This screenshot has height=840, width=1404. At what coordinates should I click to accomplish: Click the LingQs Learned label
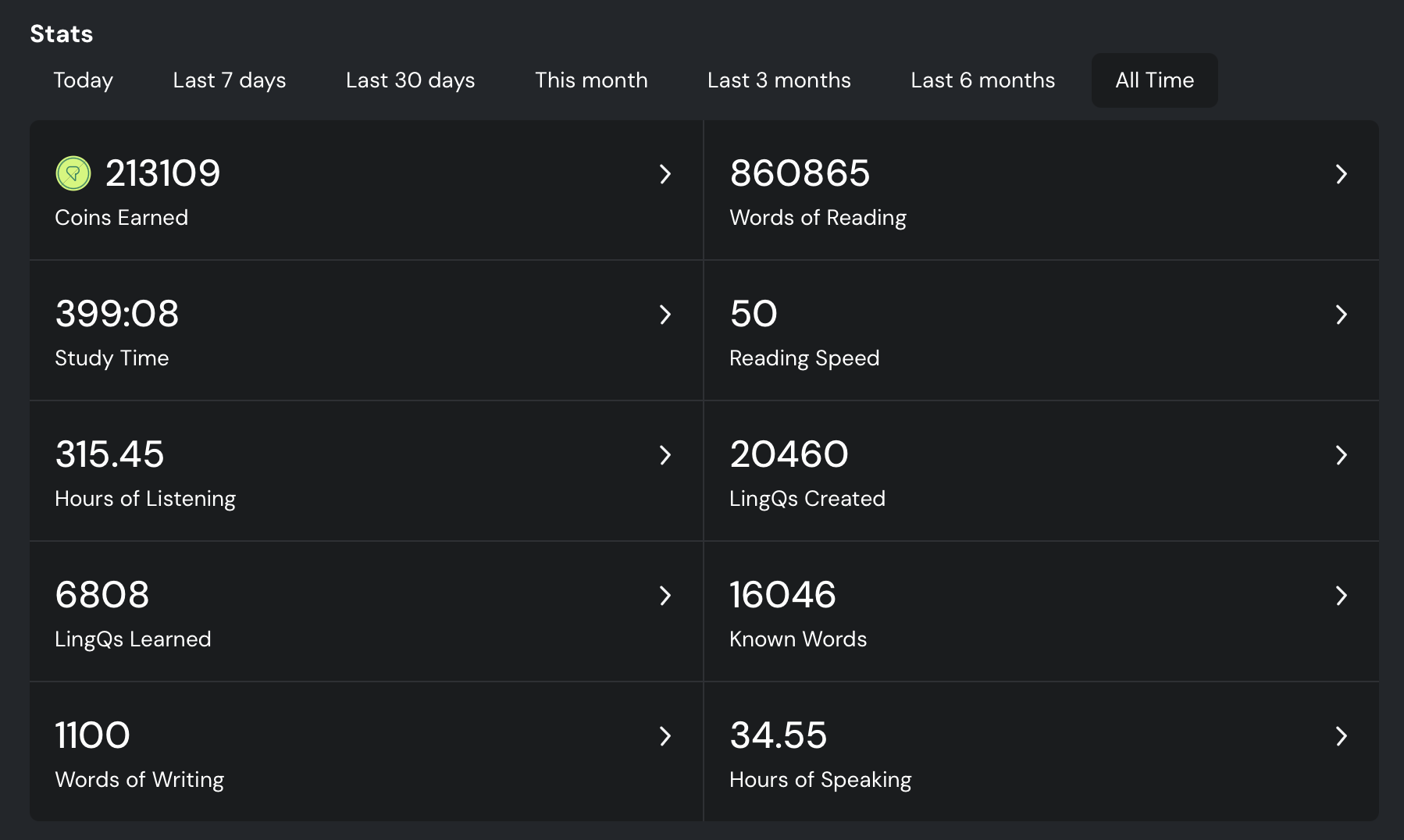tap(133, 639)
